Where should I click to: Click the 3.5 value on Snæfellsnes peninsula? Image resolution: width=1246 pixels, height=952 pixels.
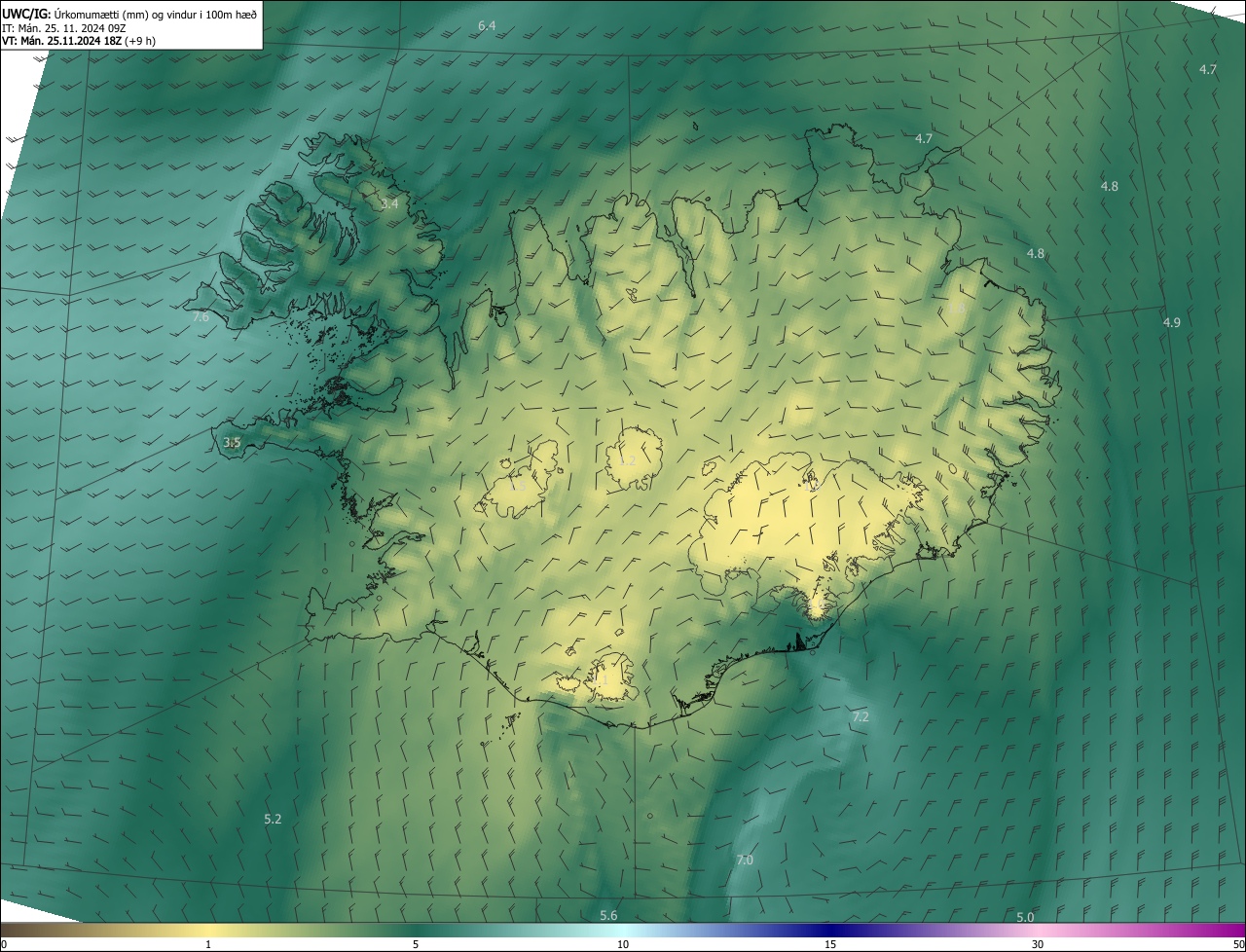click(x=232, y=442)
